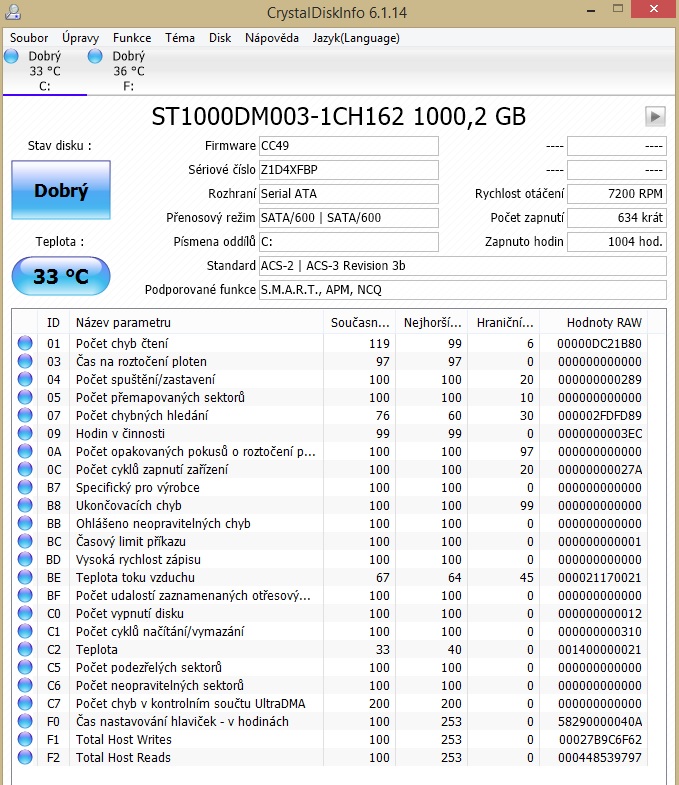The height and width of the screenshot is (785, 679).
Task: Click the Dobrý health status button
Action: click(x=61, y=191)
